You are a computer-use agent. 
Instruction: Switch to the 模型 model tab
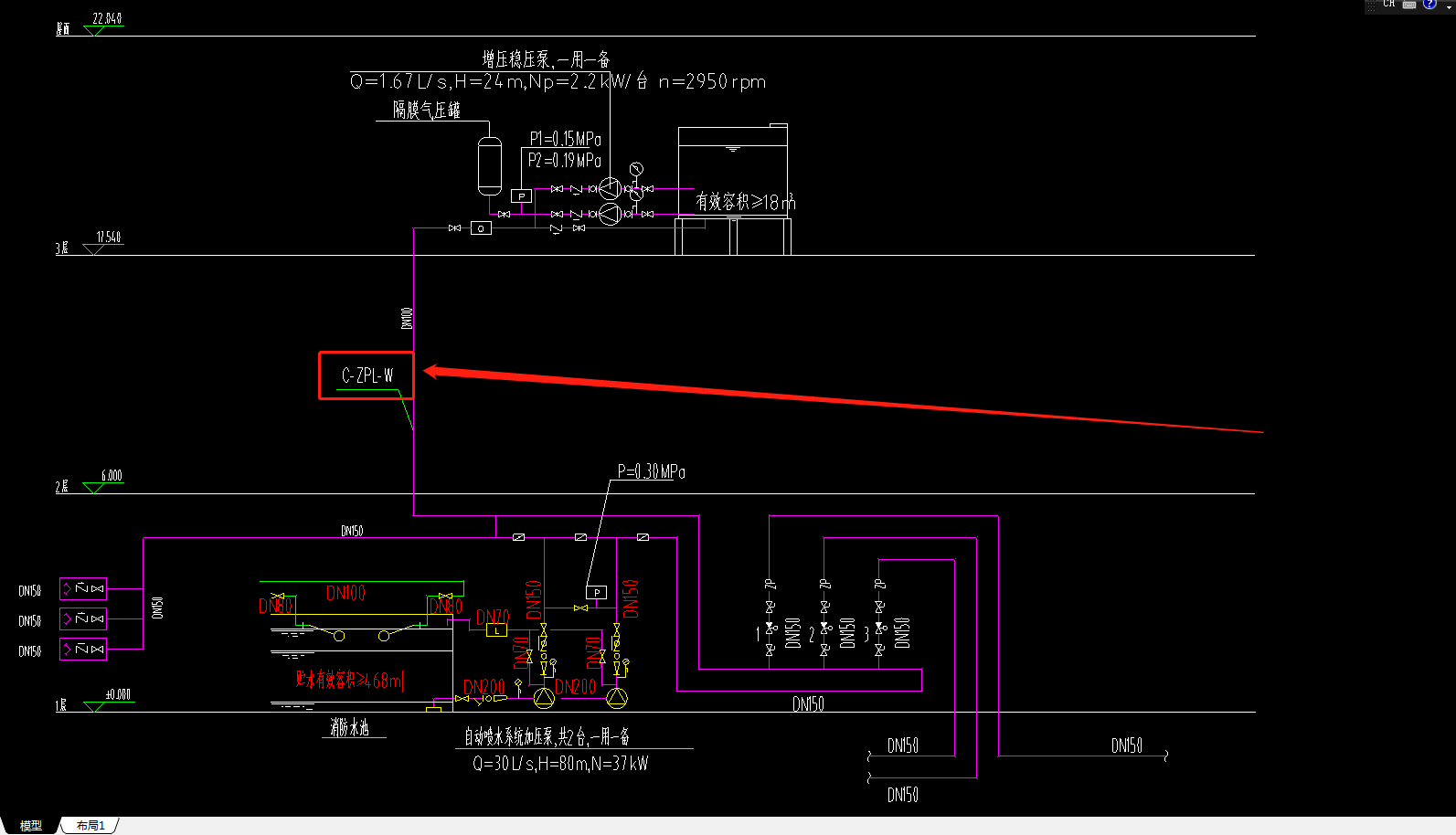pyautogui.click(x=30, y=825)
